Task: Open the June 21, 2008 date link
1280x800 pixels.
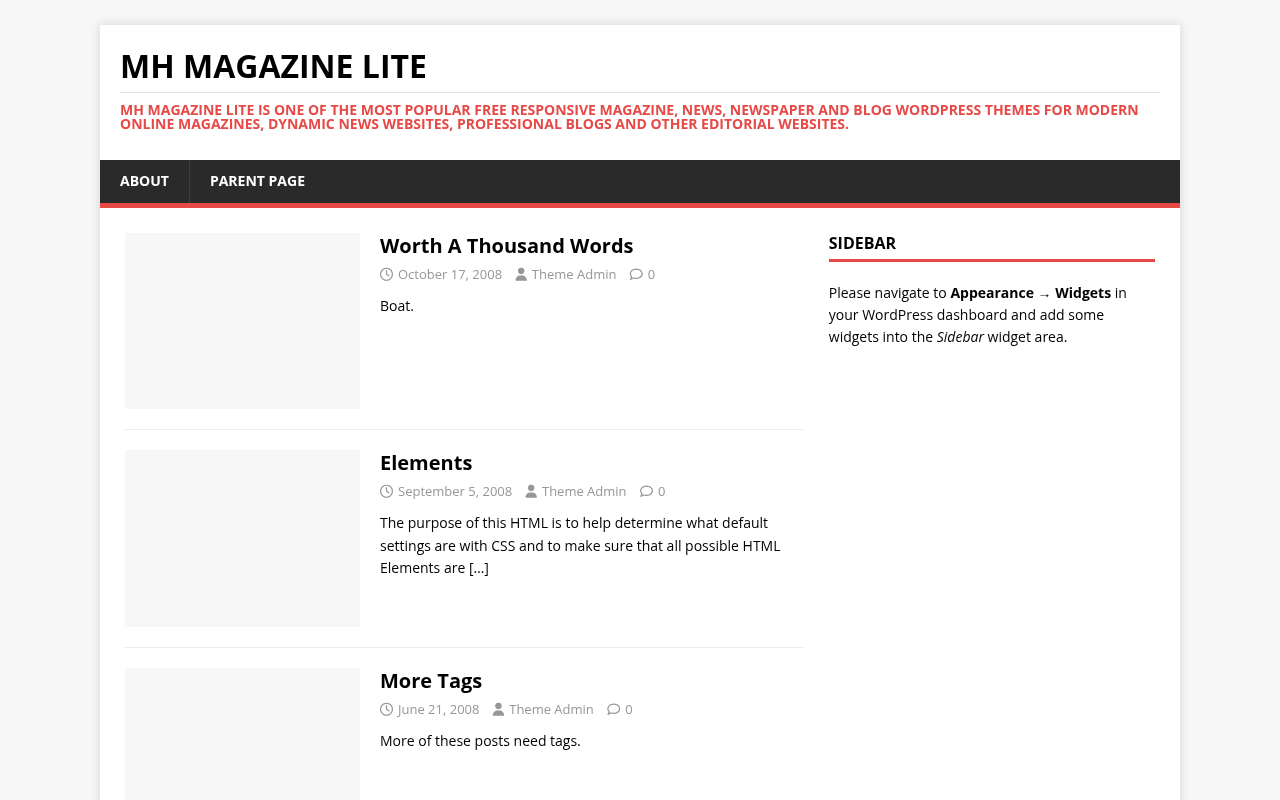Action: pyautogui.click(x=438, y=709)
